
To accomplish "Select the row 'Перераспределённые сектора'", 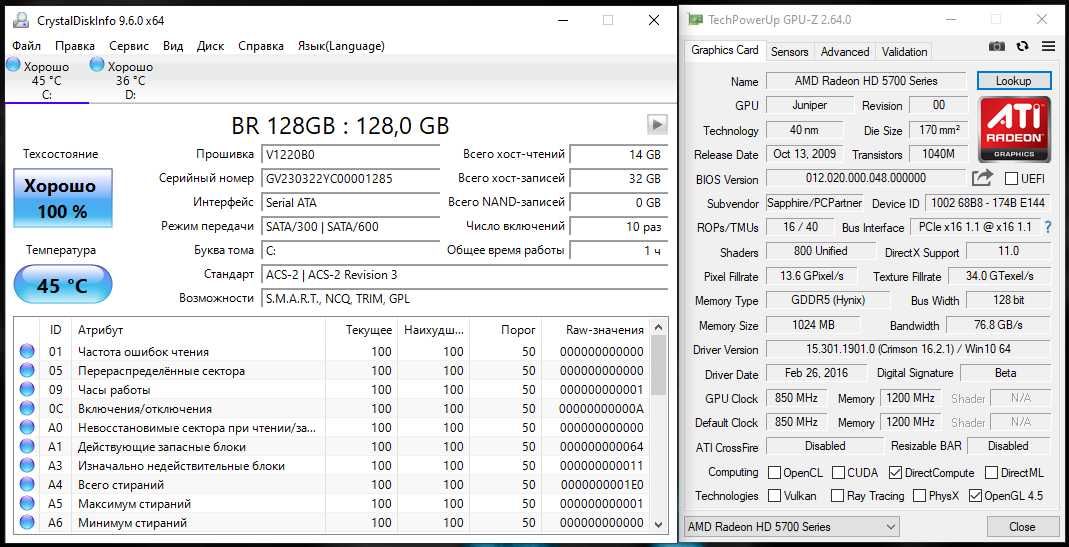I will [x=332, y=371].
